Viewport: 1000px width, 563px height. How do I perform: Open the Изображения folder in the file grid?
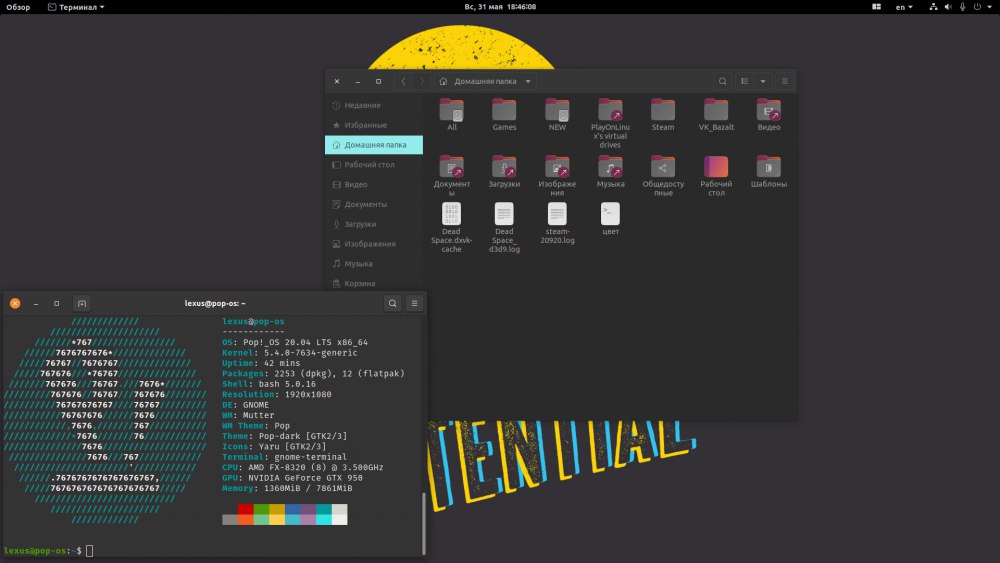tap(557, 176)
